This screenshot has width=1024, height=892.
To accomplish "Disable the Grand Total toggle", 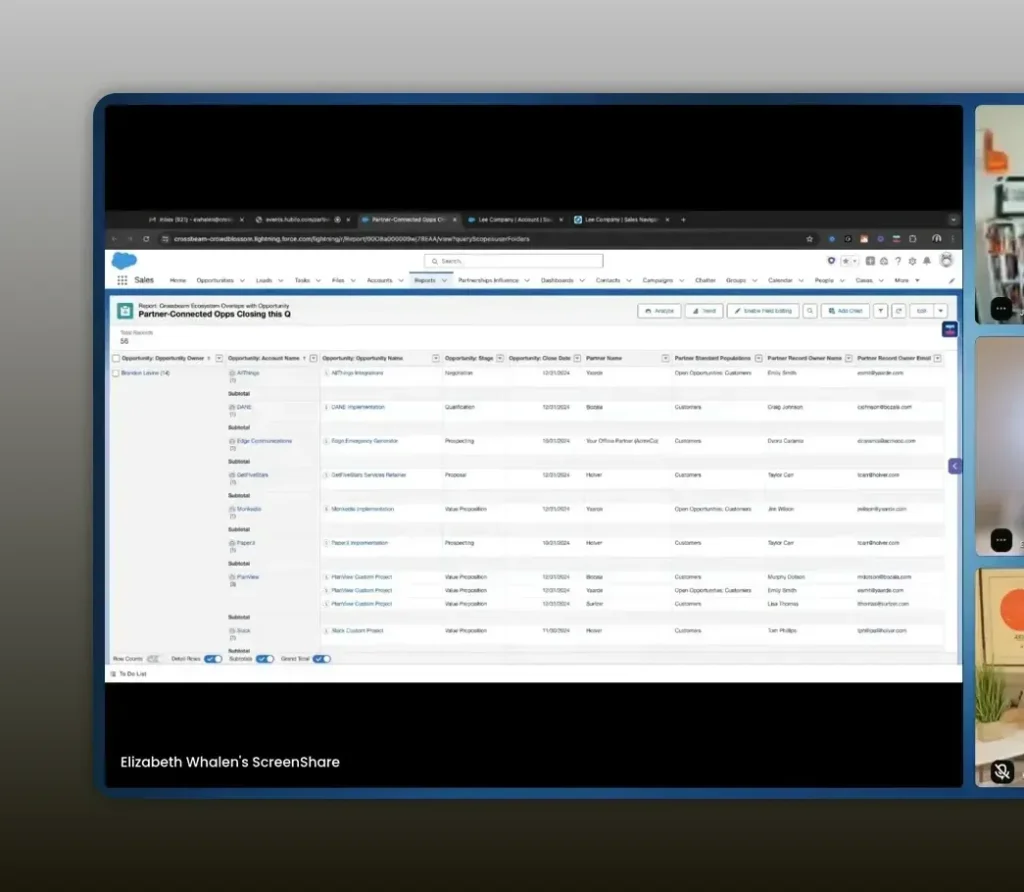I will [322, 659].
